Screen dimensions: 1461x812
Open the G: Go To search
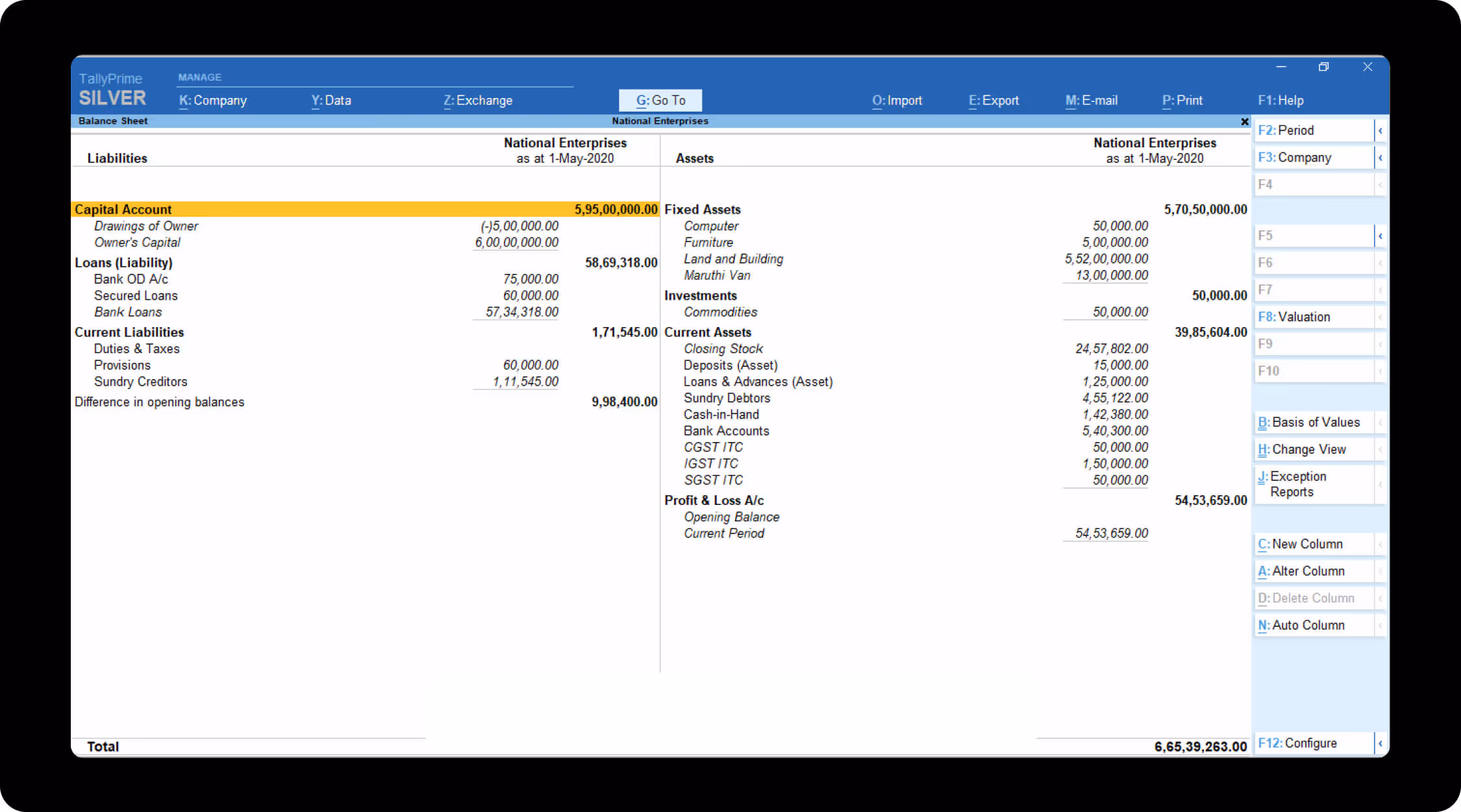[x=660, y=100]
